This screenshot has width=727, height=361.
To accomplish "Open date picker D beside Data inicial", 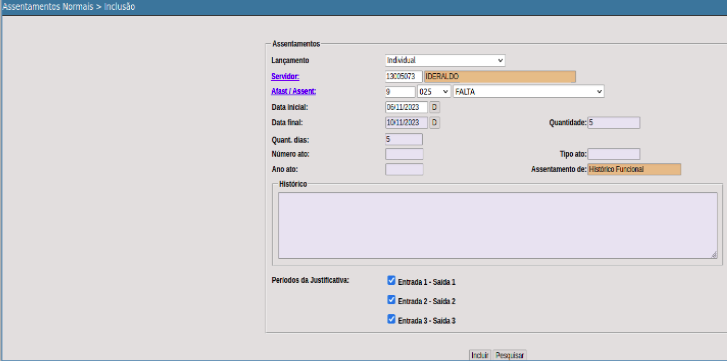I will coord(434,107).
